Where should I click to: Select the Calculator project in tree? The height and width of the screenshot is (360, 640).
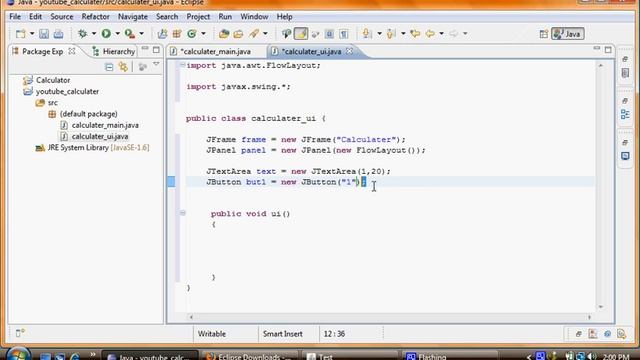point(53,80)
